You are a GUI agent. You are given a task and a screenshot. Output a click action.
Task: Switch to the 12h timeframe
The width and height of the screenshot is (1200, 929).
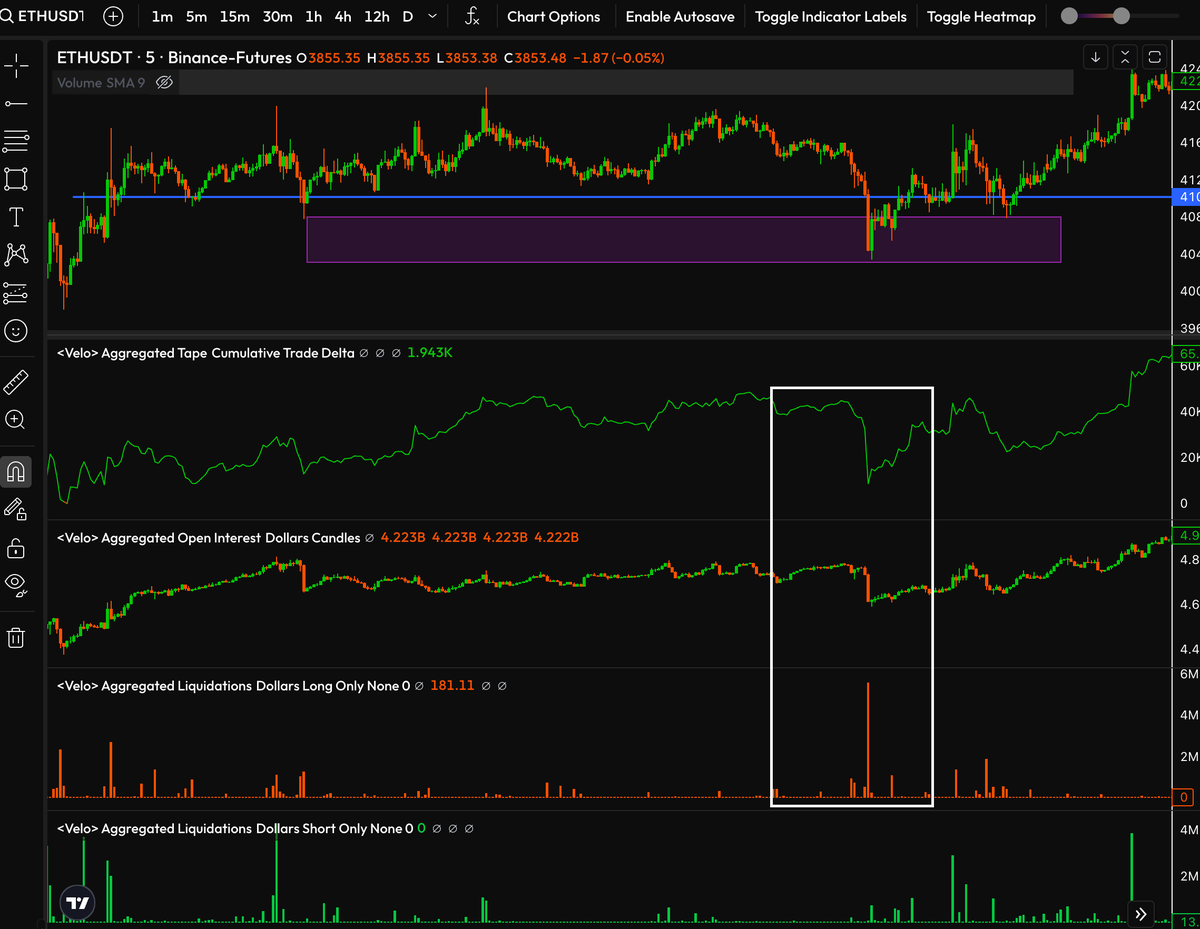tap(377, 16)
